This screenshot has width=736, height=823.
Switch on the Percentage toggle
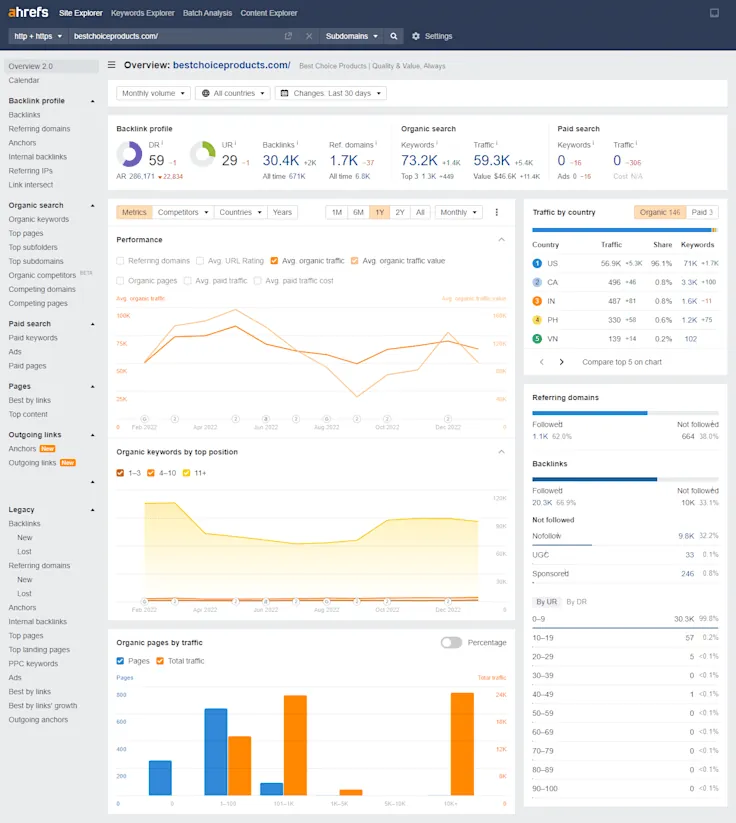point(451,642)
